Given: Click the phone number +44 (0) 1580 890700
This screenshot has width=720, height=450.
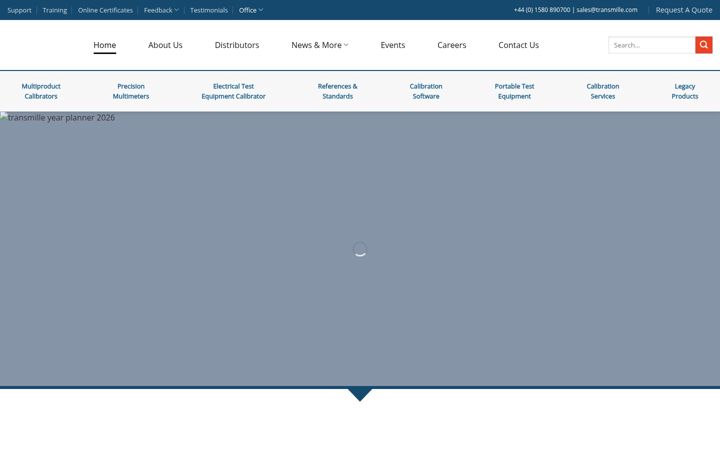Looking at the screenshot, I should pyautogui.click(x=542, y=10).
